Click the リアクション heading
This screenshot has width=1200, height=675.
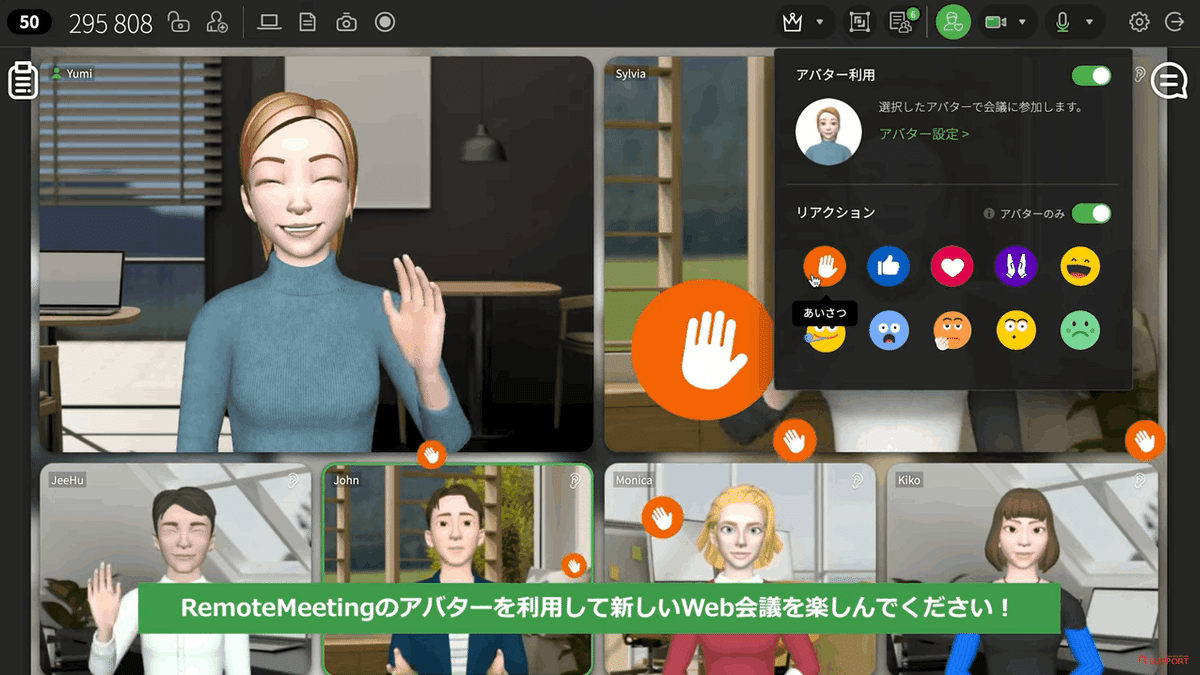click(x=836, y=213)
